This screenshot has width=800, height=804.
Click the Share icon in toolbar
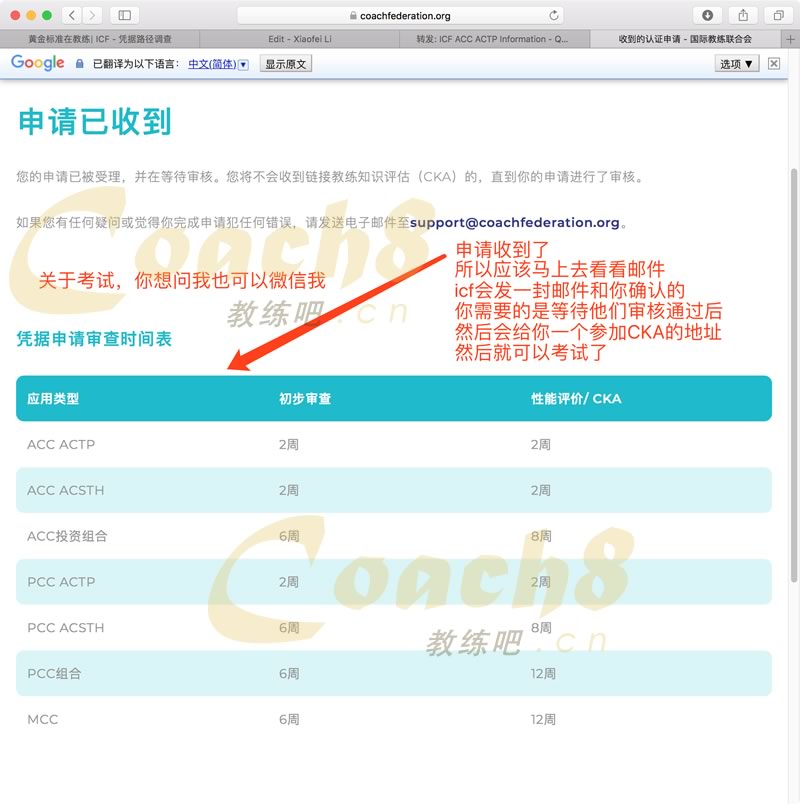pyautogui.click(x=743, y=15)
